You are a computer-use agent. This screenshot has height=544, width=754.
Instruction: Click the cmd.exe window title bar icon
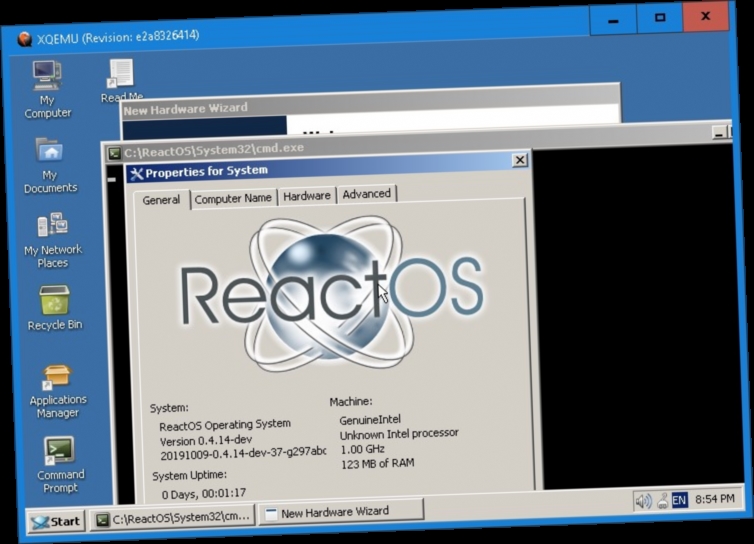pos(114,153)
